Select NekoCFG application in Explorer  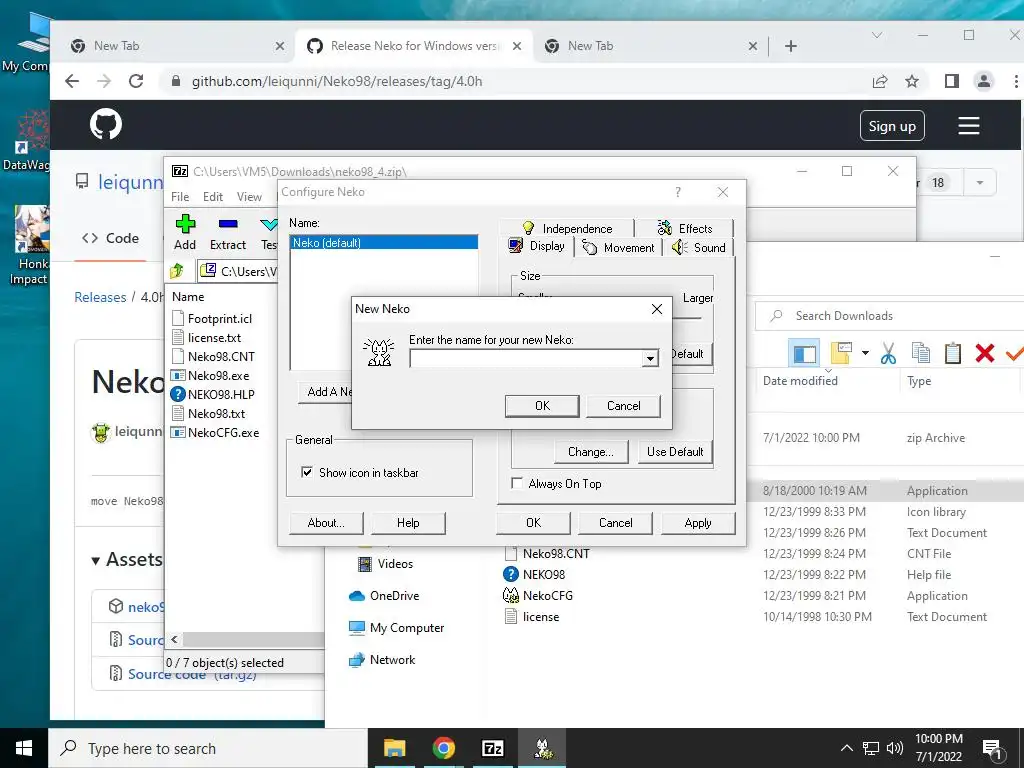[537, 596]
